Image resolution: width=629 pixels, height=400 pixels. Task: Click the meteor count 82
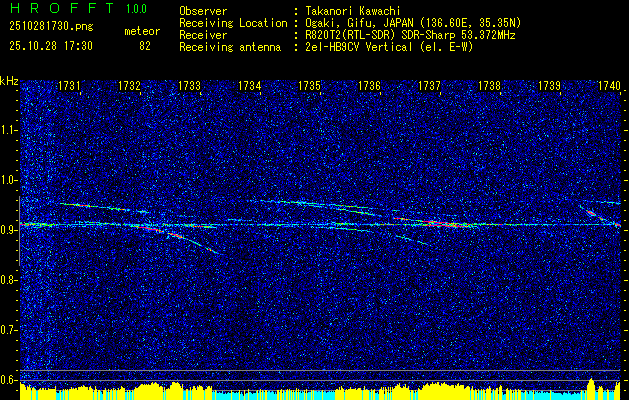pyautogui.click(x=145, y=46)
